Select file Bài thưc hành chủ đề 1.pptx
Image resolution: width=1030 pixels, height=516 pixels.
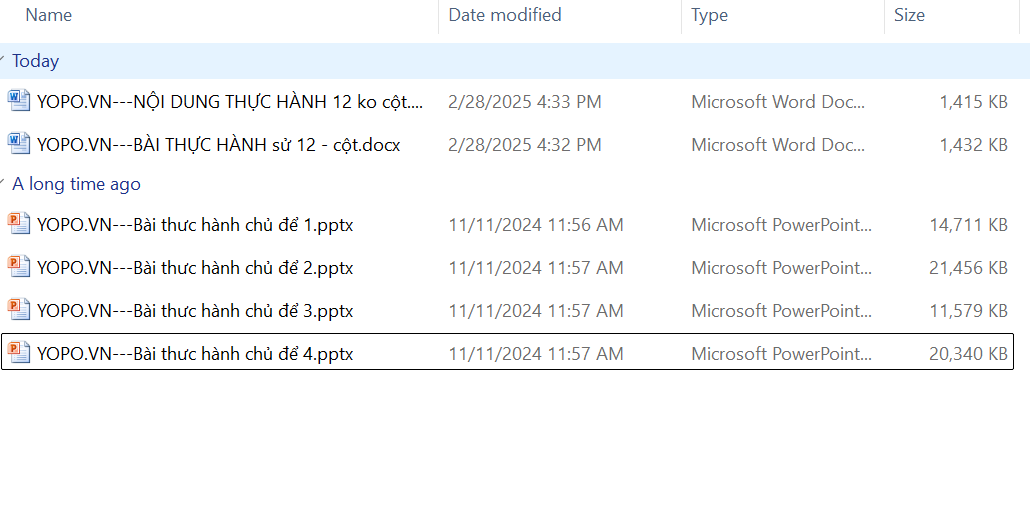tap(195, 225)
